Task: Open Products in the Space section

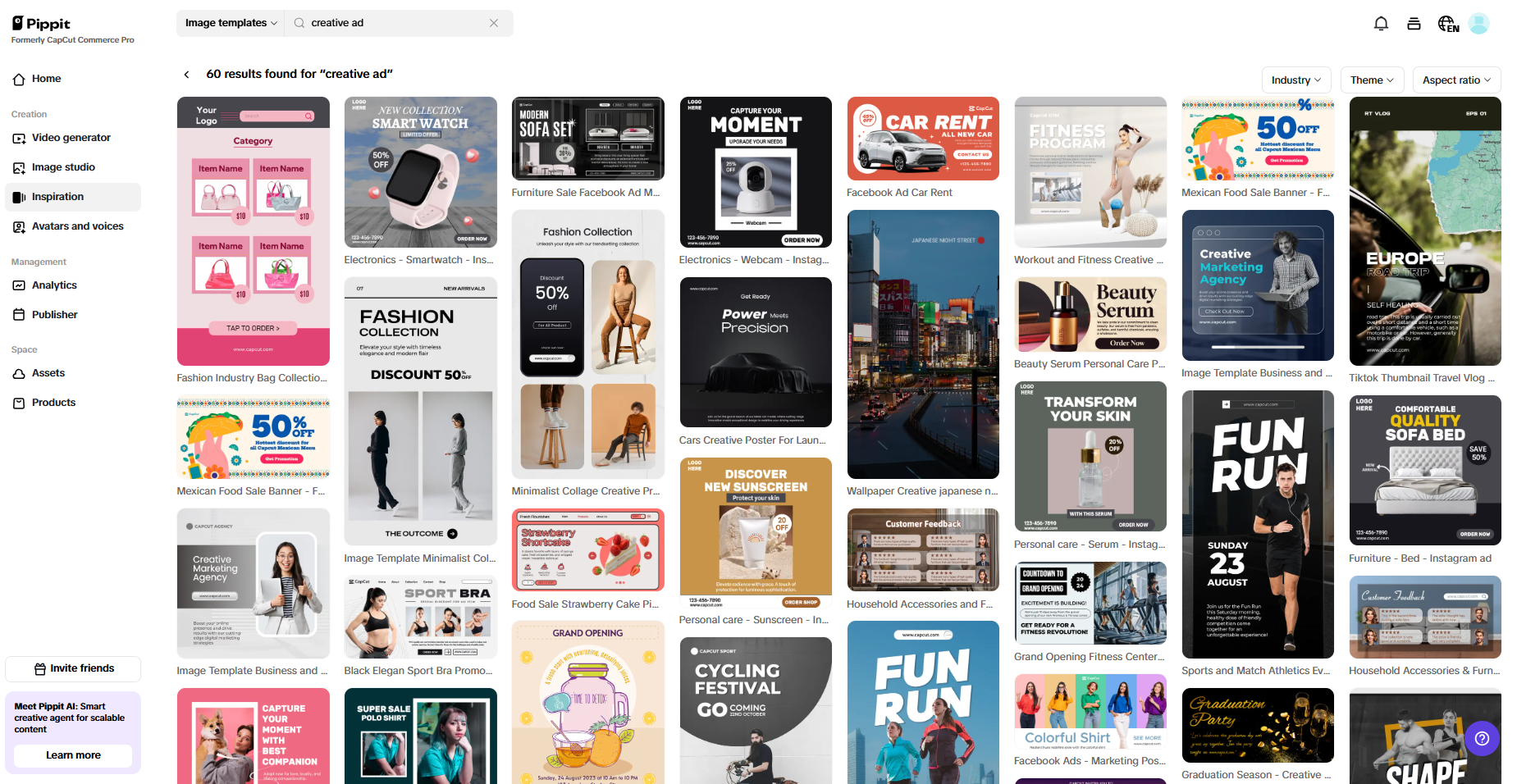Action: (x=53, y=403)
